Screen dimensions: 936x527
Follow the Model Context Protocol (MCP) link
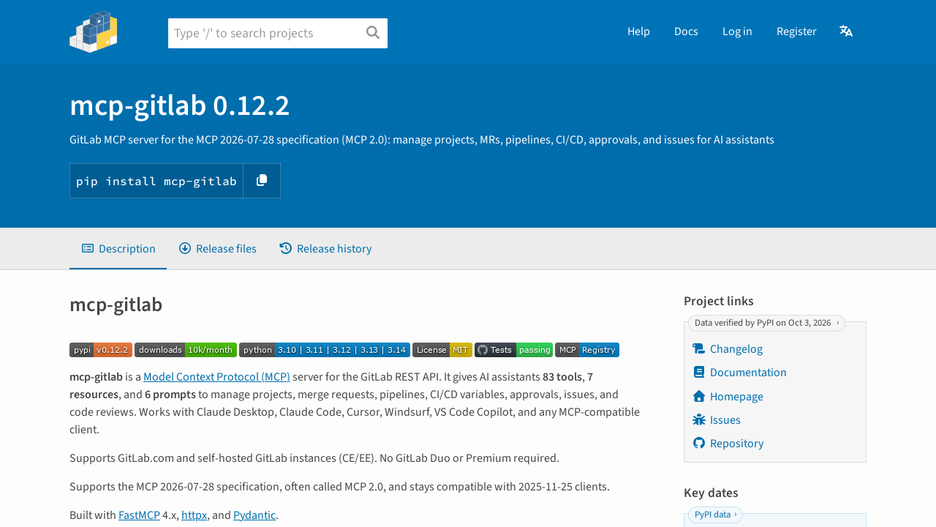(x=217, y=377)
